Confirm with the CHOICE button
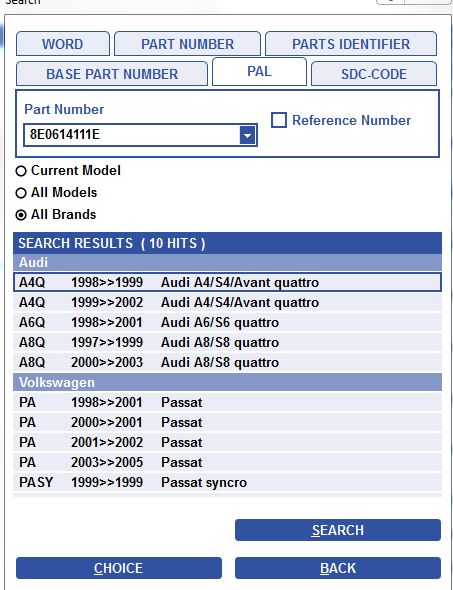Screen dimensions: 453x590 119,568
